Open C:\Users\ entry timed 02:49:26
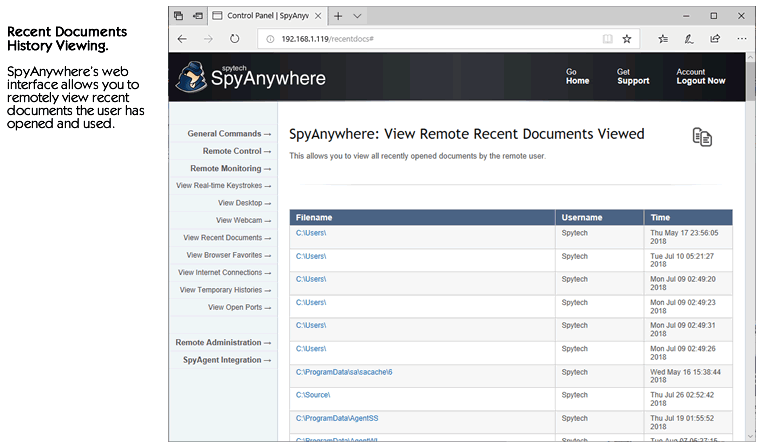Viewport: 761px width, 445px height. 311,348
